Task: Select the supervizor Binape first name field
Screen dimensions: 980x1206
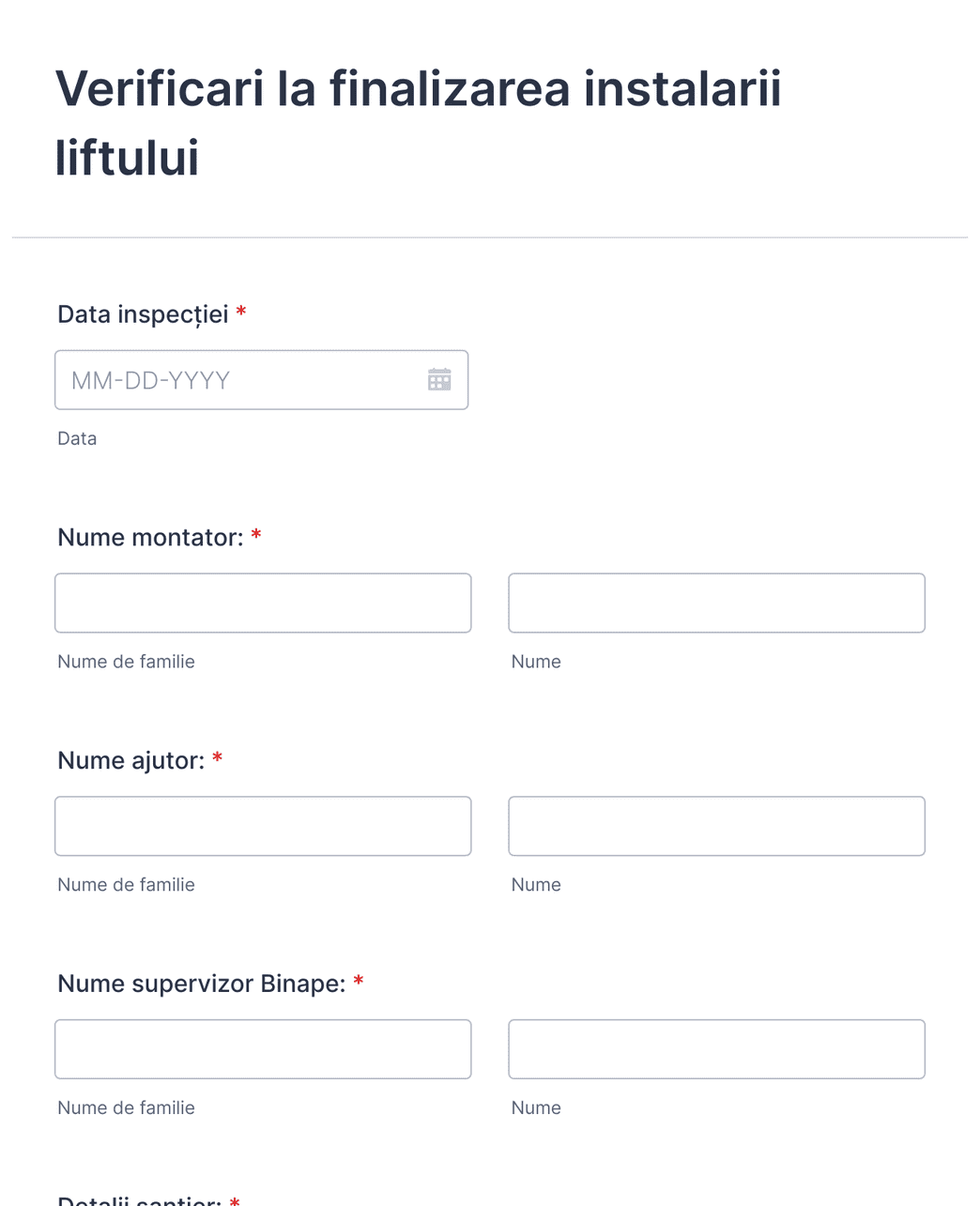Action: pyautogui.click(x=716, y=1048)
